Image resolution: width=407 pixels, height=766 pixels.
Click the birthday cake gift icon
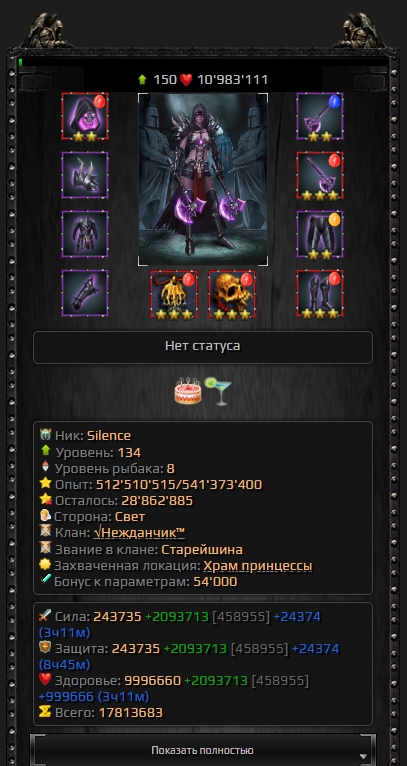188,390
